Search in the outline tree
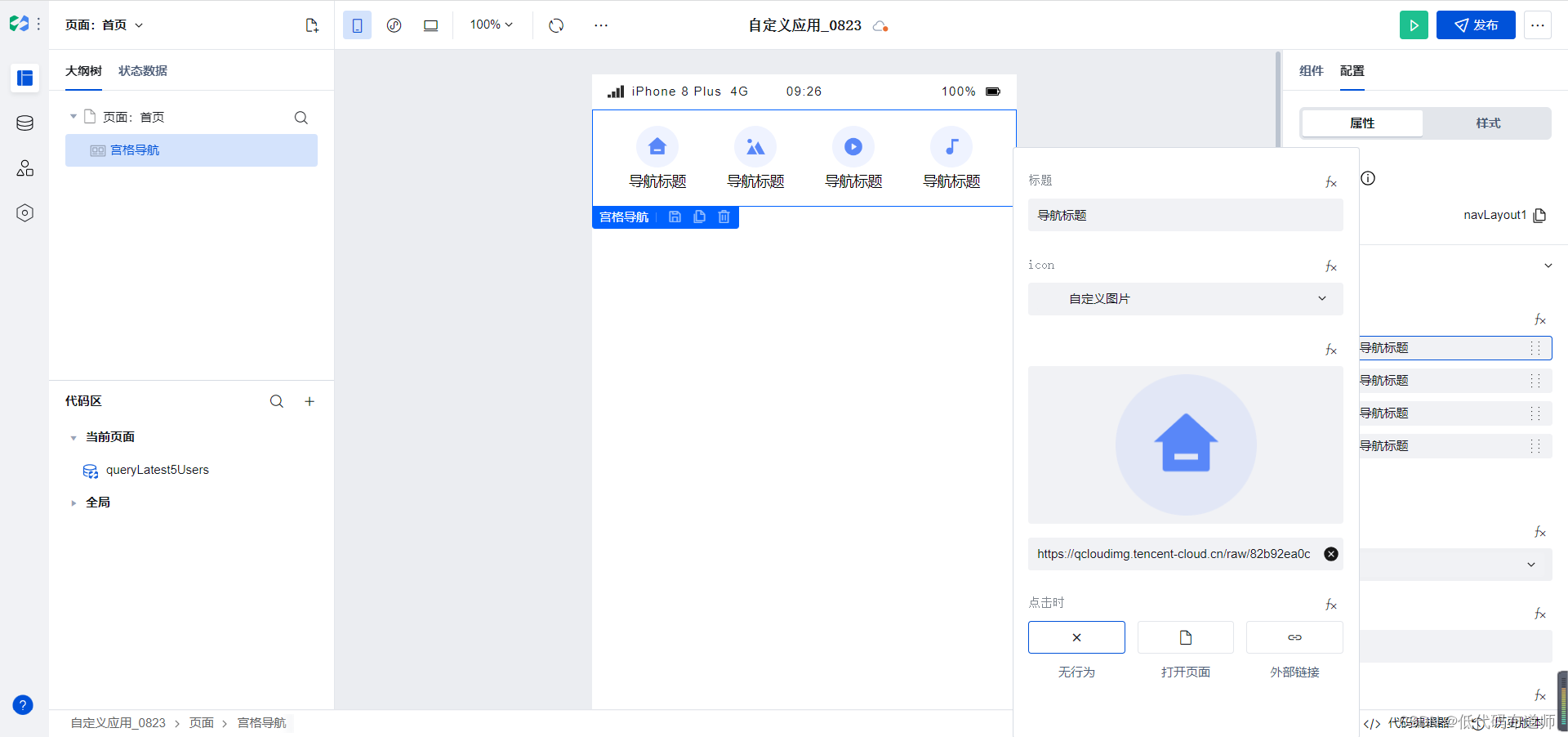 point(301,118)
